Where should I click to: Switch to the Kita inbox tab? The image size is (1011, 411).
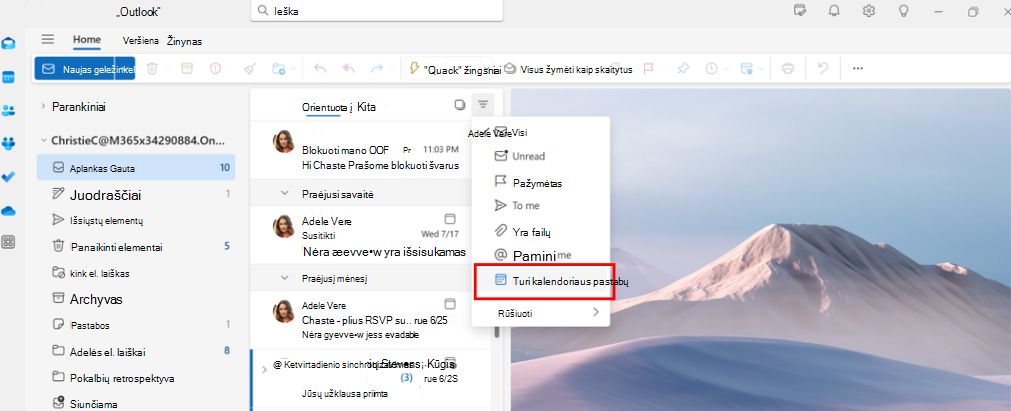(x=366, y=107)
